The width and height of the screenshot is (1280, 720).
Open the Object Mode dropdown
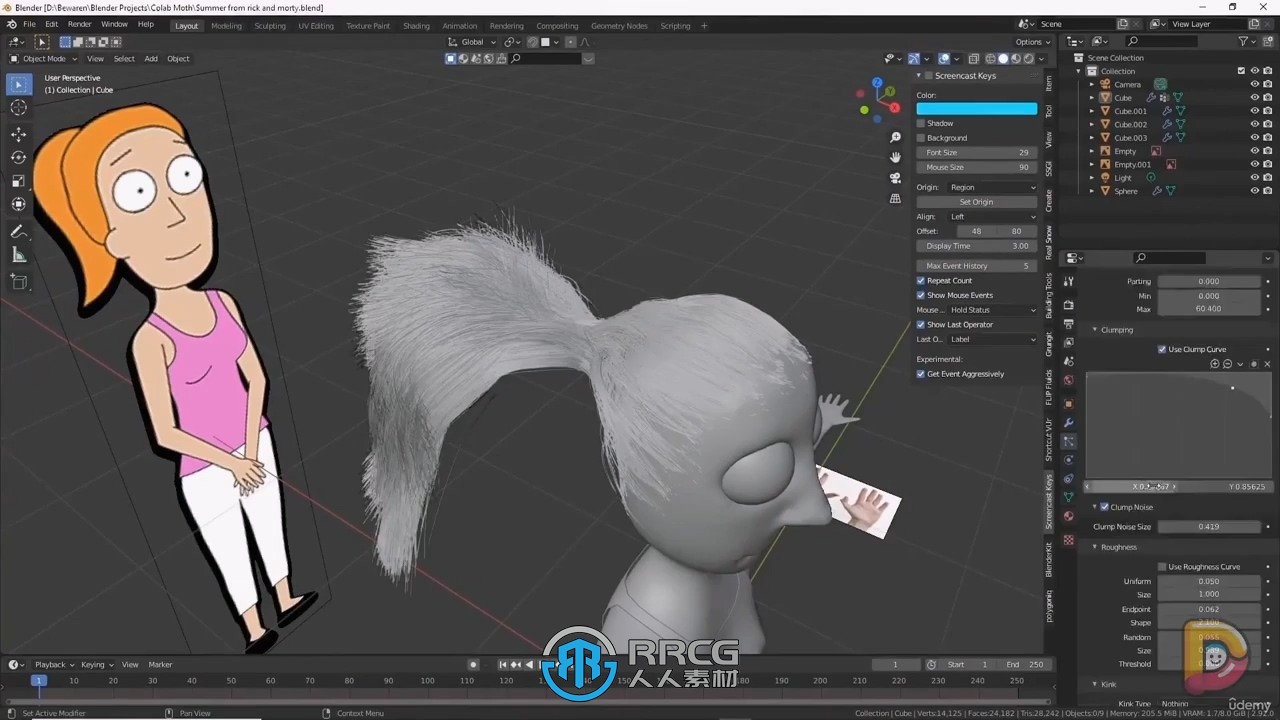[42, 58]
